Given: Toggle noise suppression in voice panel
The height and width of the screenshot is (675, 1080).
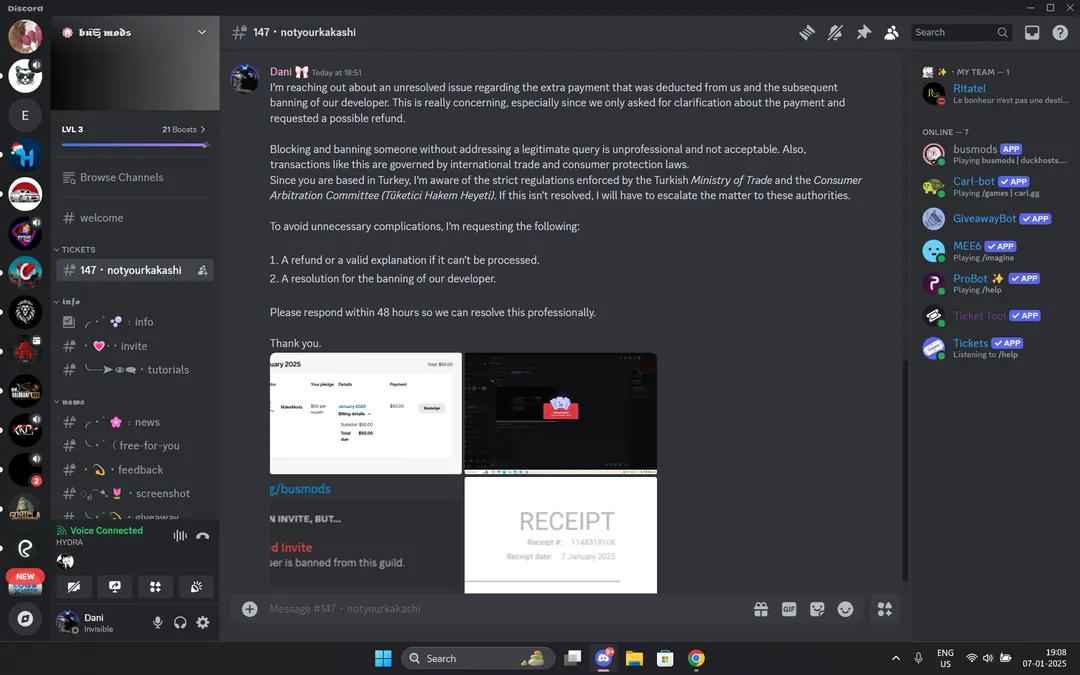Looking at the screenshot, I should (x=180, y=536).
